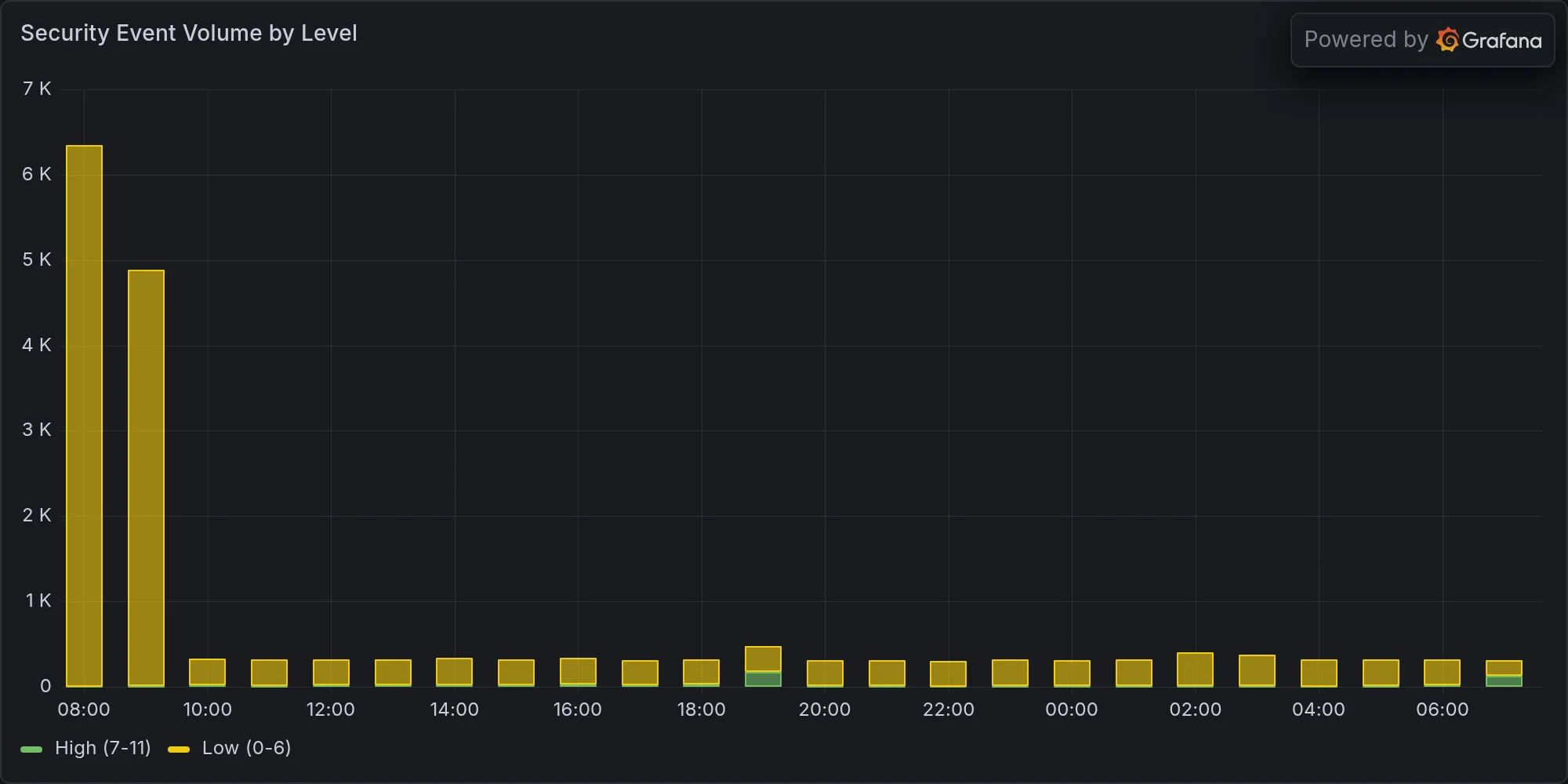1568x784 pixels.
Task: Click the green High segment in the last bar
Action: click(x=1504, y=681)
